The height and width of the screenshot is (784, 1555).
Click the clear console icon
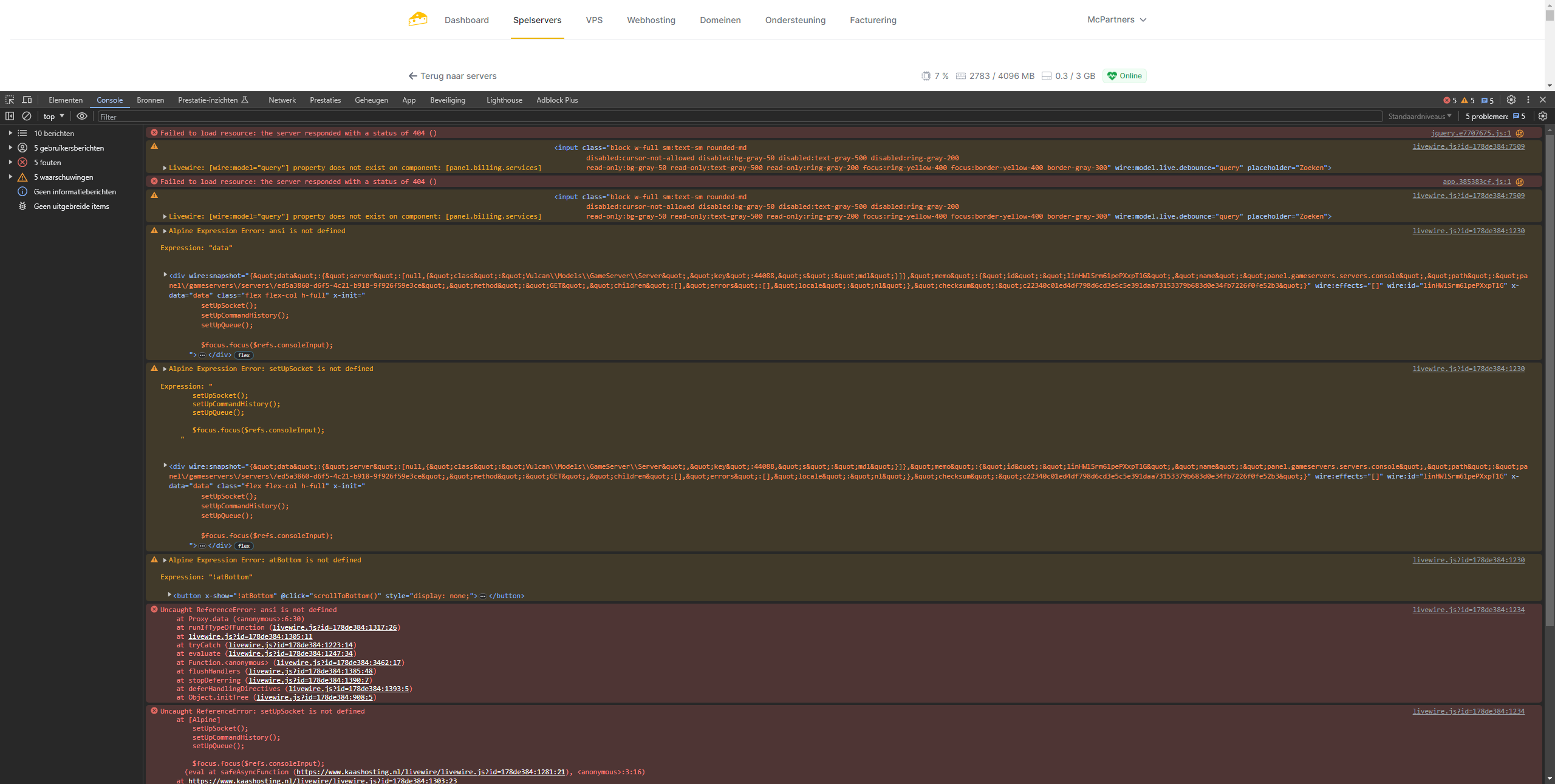coord(27,117)
